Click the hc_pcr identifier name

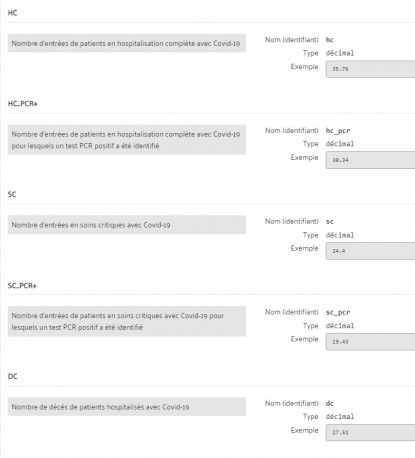tap(338, 131)
